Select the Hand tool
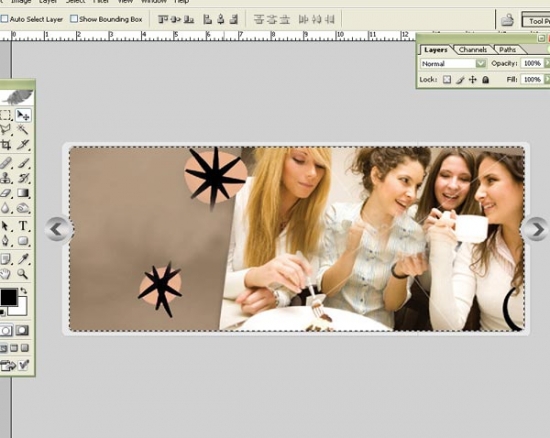This screenshot has width=550, height=438. coord(5,274)
